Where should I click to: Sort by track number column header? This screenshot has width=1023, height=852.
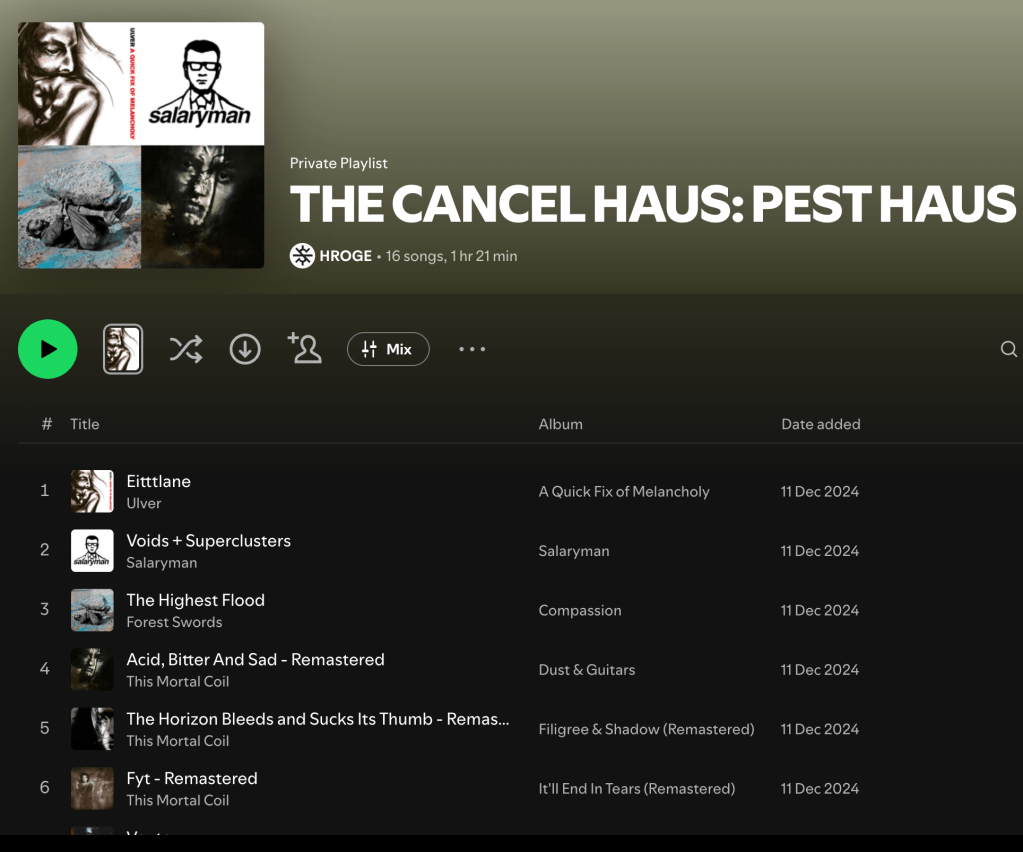pyautogui.click(x=46, y=424)
